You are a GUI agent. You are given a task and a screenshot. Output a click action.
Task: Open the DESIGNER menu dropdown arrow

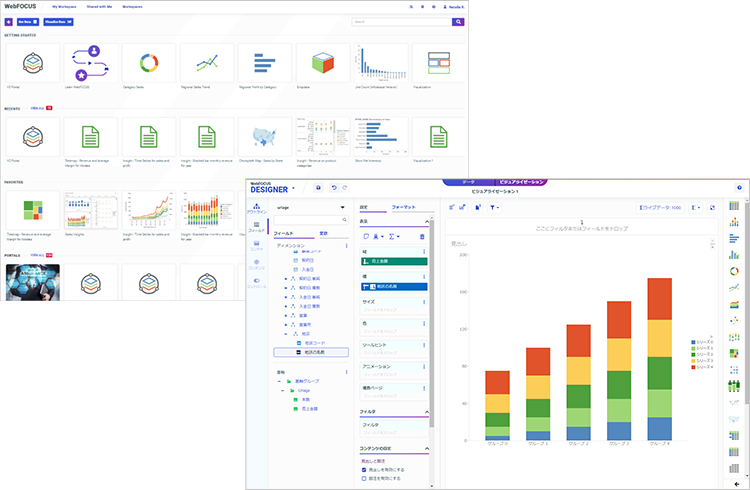click(293, 189)
